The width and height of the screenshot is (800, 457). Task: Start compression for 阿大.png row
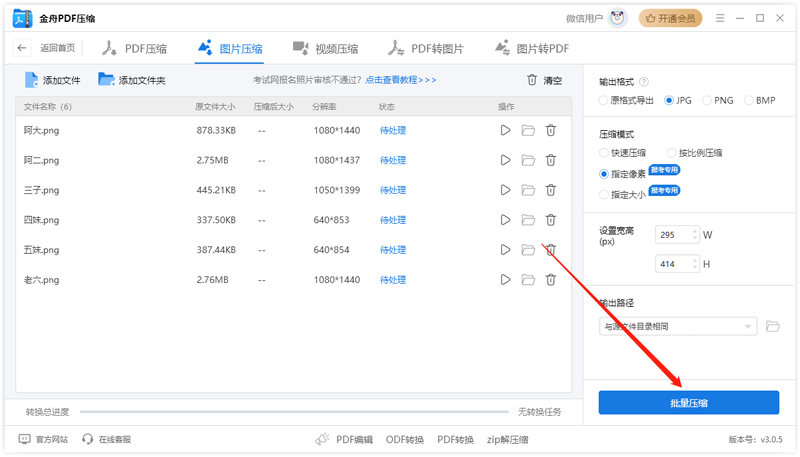pyautogui.click(x=505, y=131)
